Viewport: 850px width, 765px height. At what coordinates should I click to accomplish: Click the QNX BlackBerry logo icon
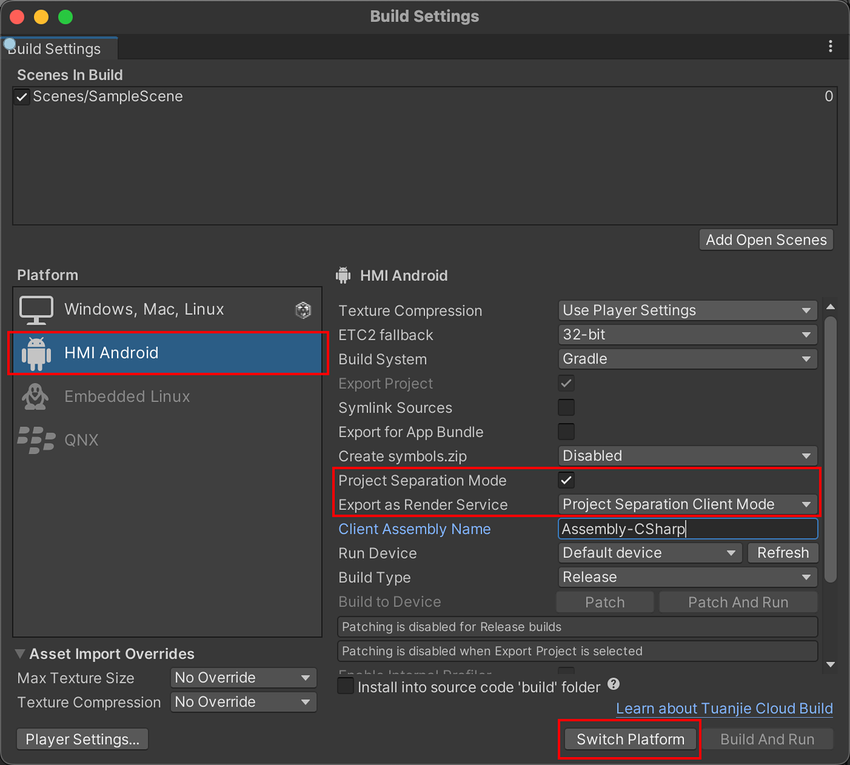click(x=37, y=440)
